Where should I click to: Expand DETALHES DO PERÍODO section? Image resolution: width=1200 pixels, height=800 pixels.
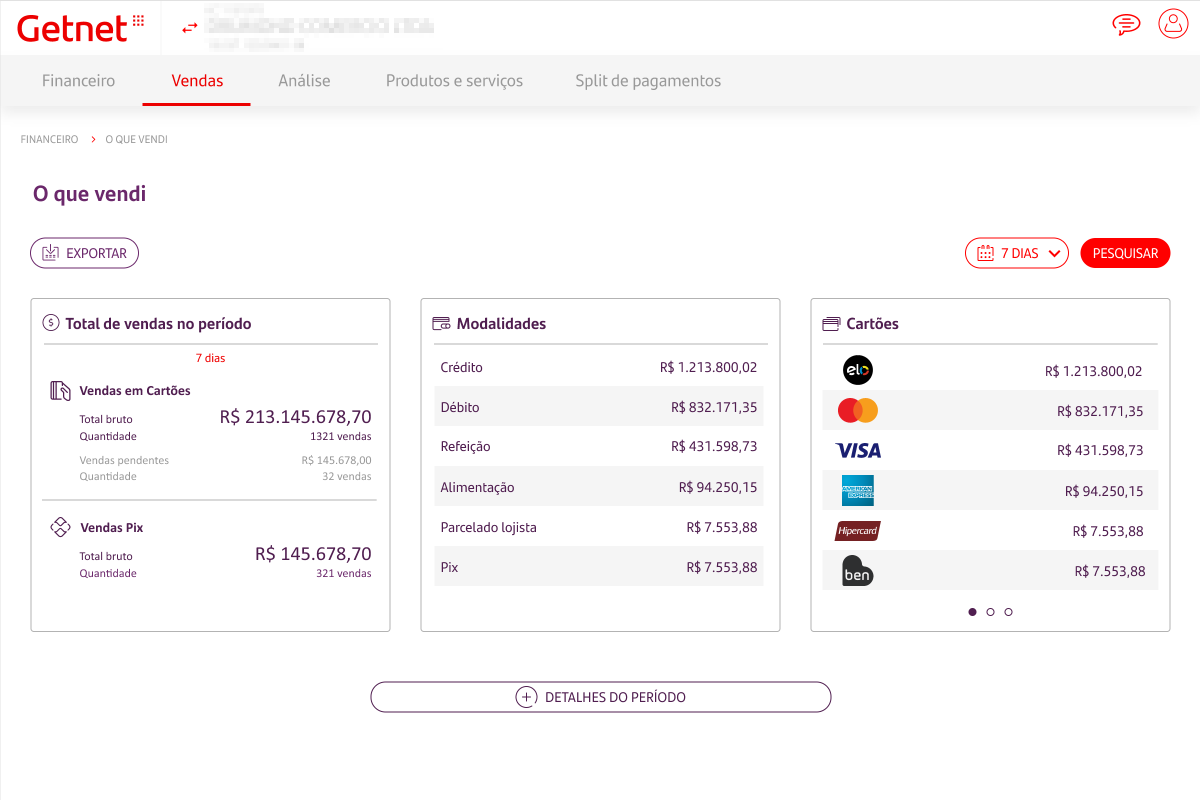[600, 697]
